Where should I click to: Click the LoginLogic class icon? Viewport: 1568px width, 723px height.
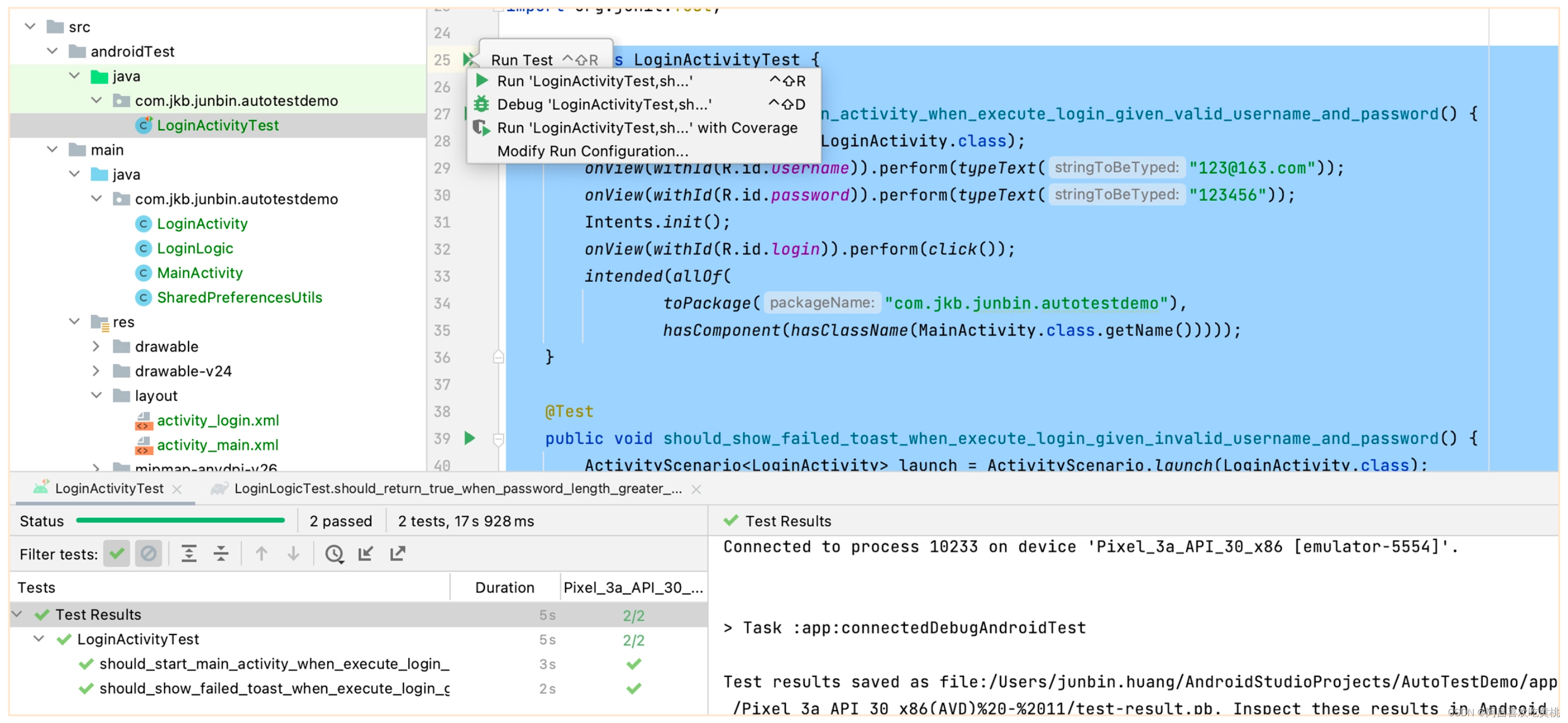(144, 248)
